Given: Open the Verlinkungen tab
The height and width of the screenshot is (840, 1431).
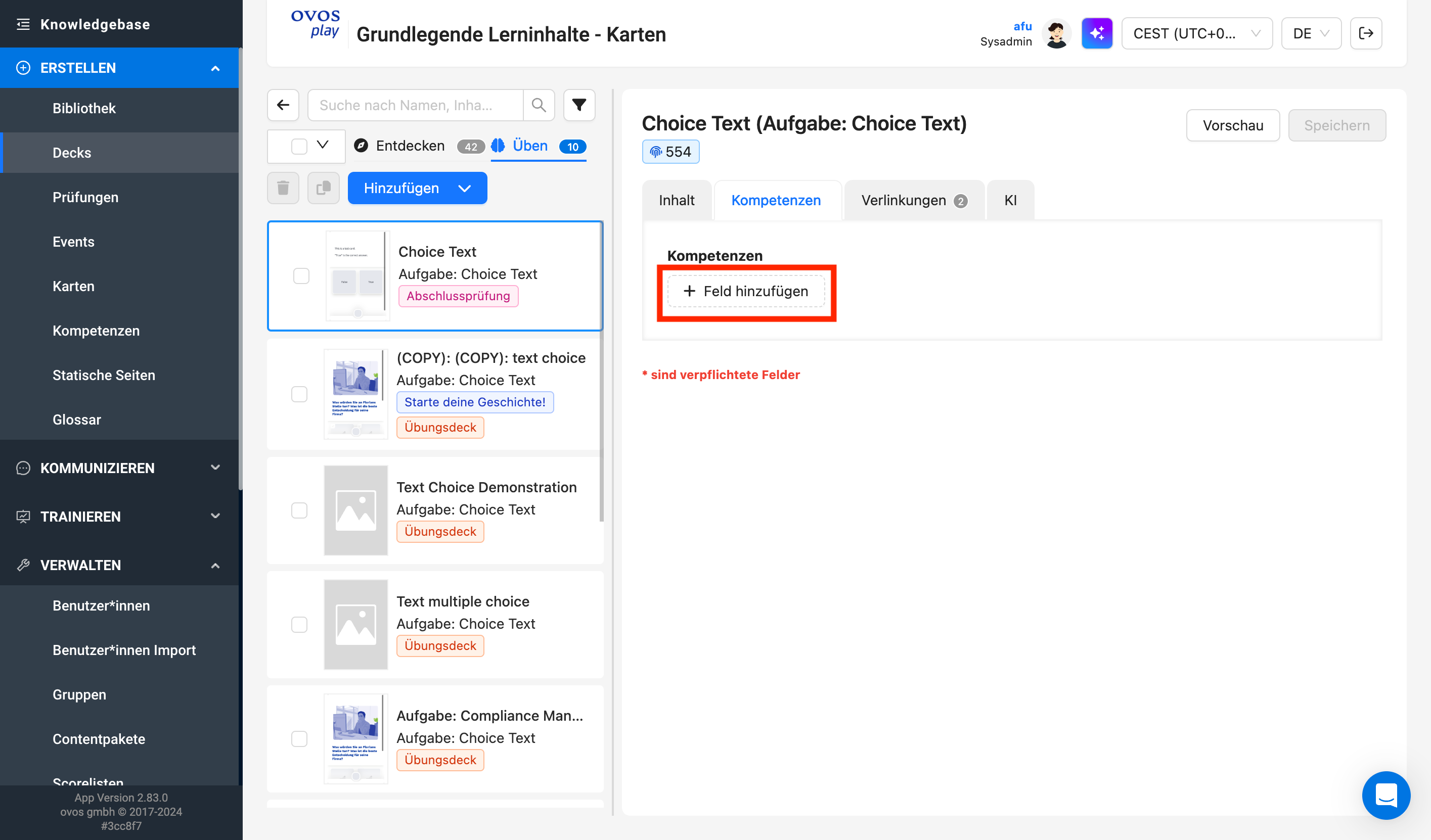Looking at the screenshot, I should pyautogui.click(x=914, y=200).
